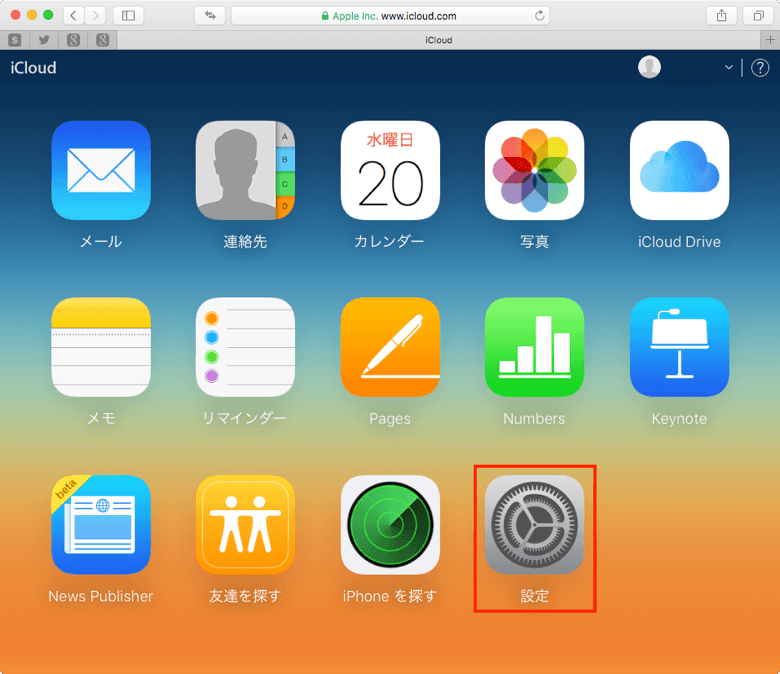Click the user account avatar
The width and height of the screenshot is (780, 674).
(649, 67)
